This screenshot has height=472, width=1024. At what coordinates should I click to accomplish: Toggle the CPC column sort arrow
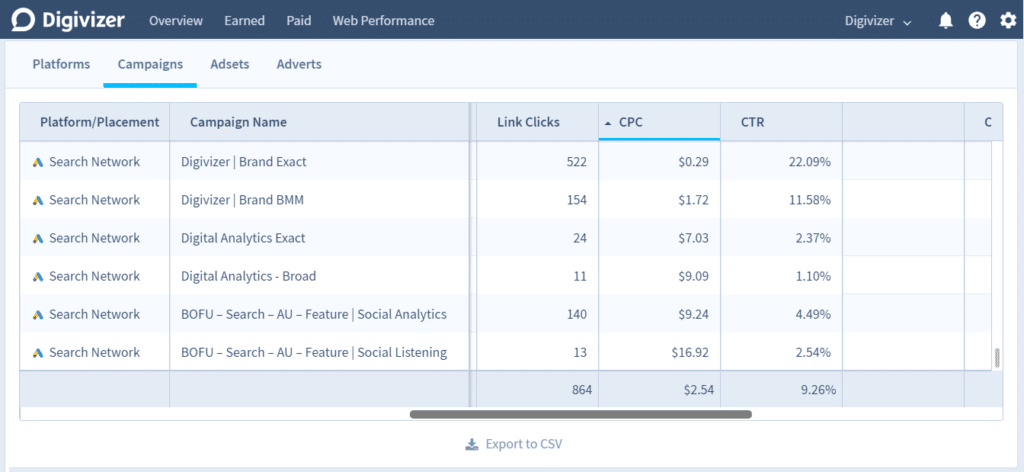[x=608, y=123]
